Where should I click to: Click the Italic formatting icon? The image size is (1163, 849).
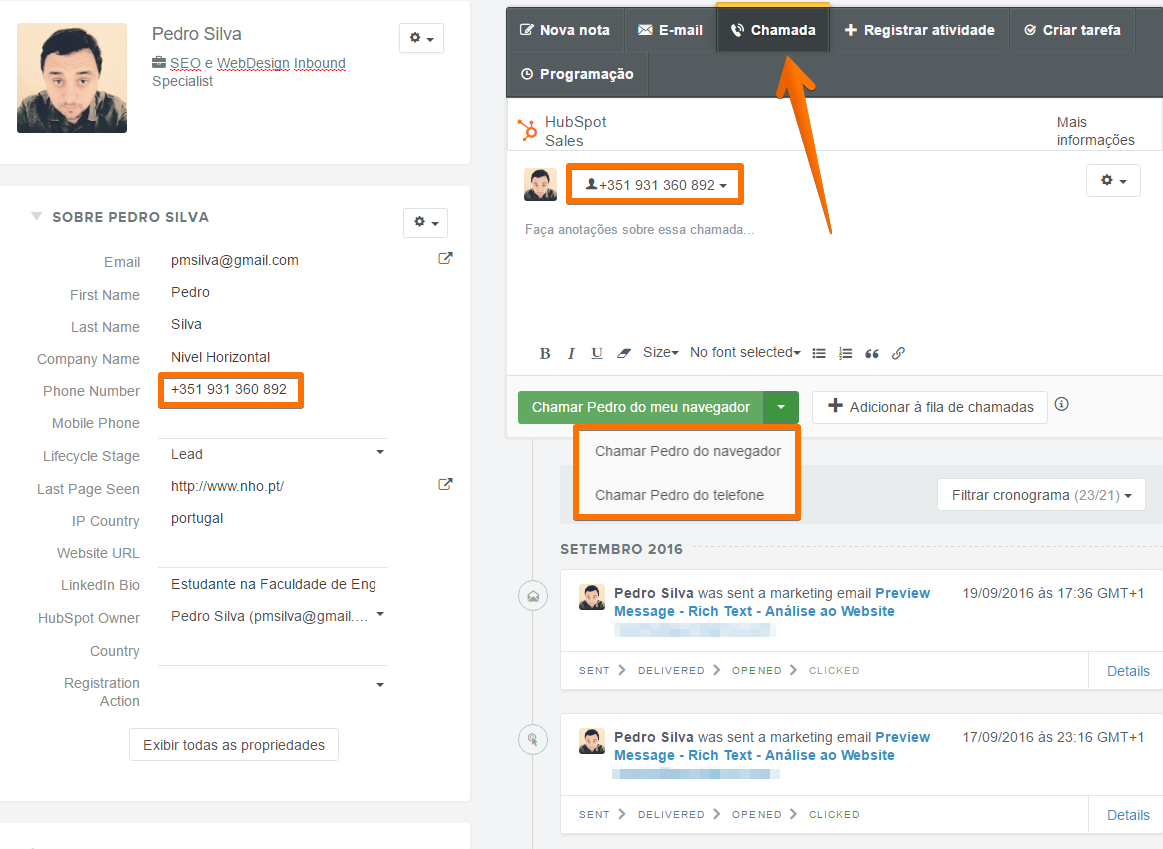point(571,353)
